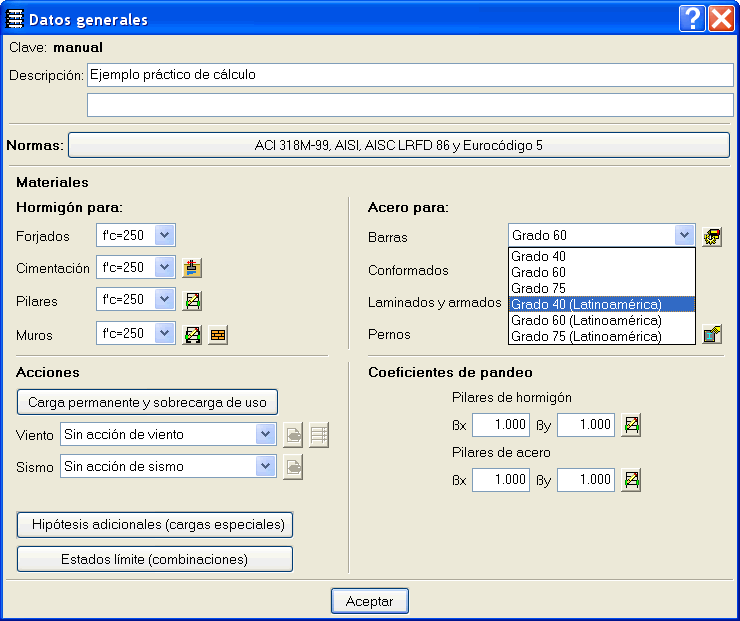
Task: Click the icon beside Pilares de hormigón By field
Action: (631, 425)
